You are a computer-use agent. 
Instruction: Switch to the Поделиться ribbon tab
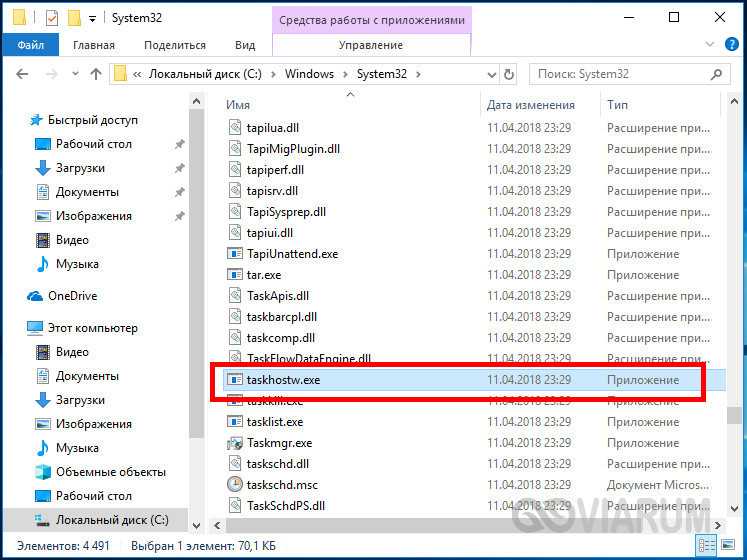tap(175, 45)
